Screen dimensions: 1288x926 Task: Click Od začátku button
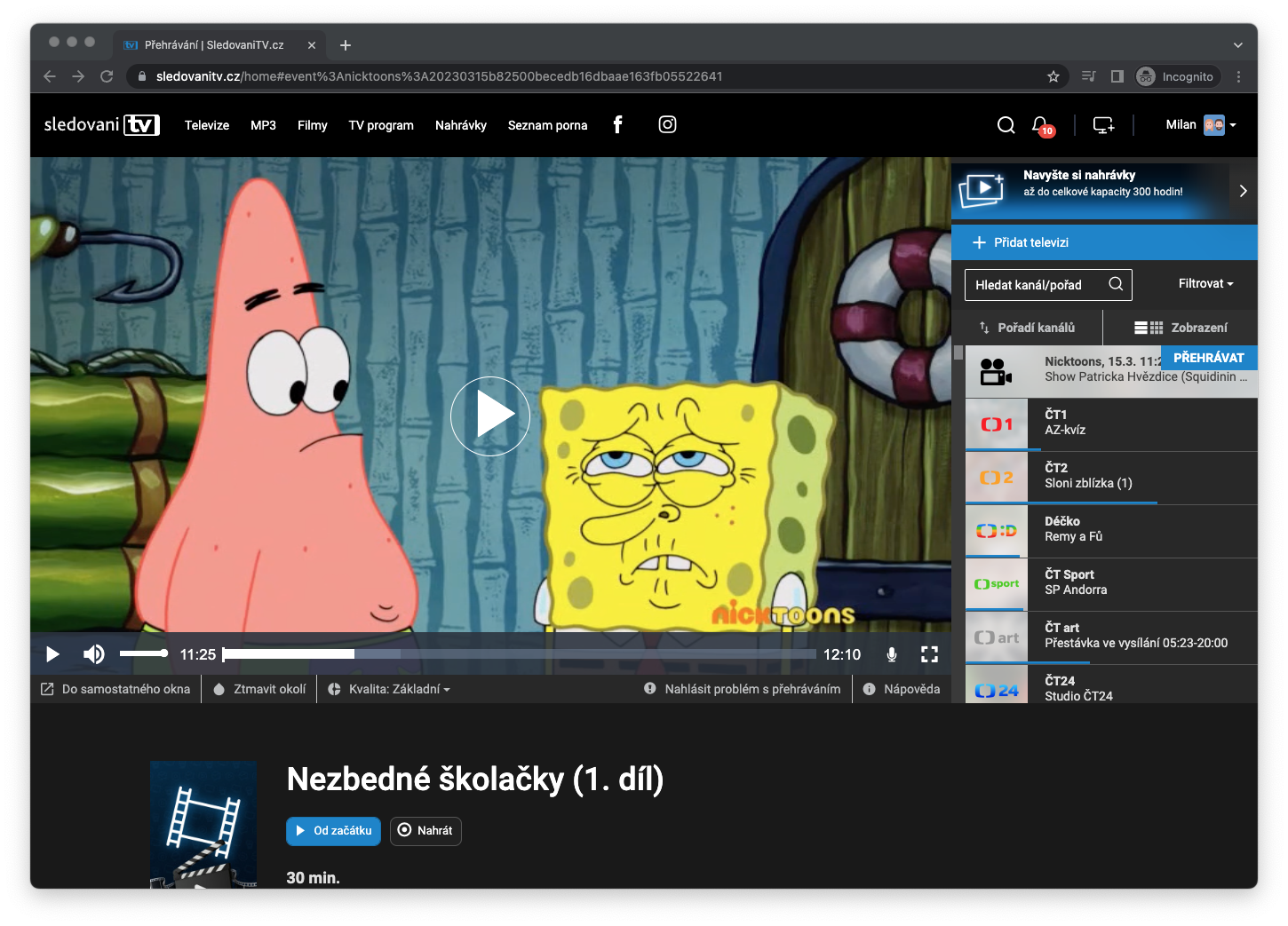coord(333,831)
